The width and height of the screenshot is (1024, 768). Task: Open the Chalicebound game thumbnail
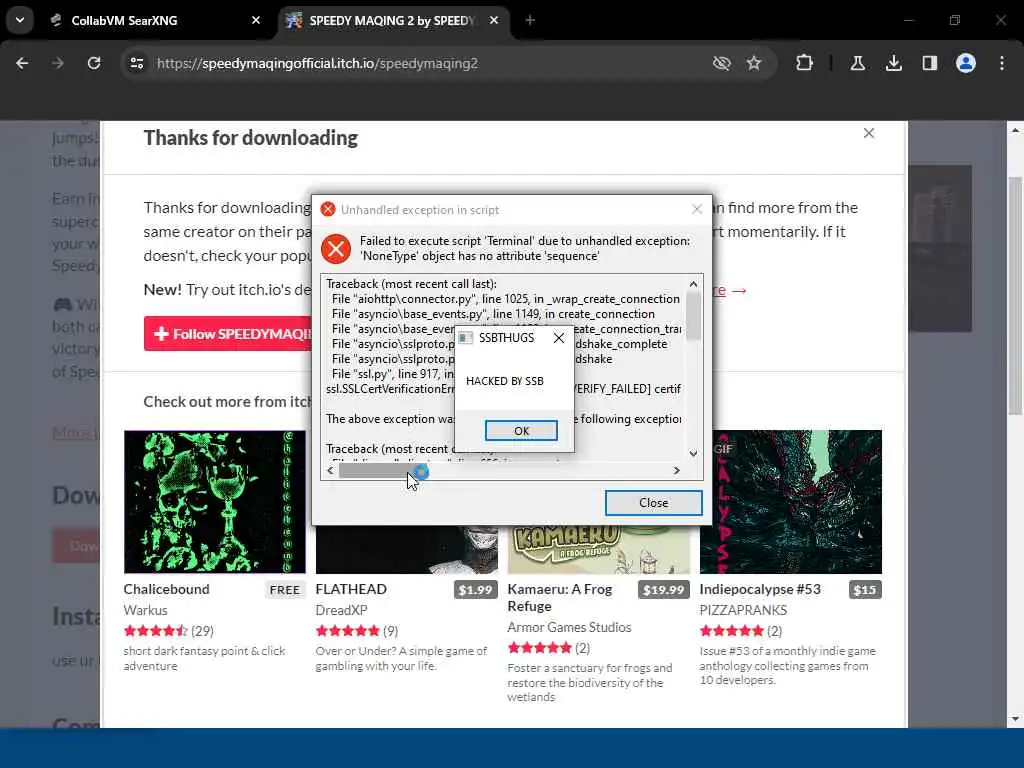(x=215, y=502)
